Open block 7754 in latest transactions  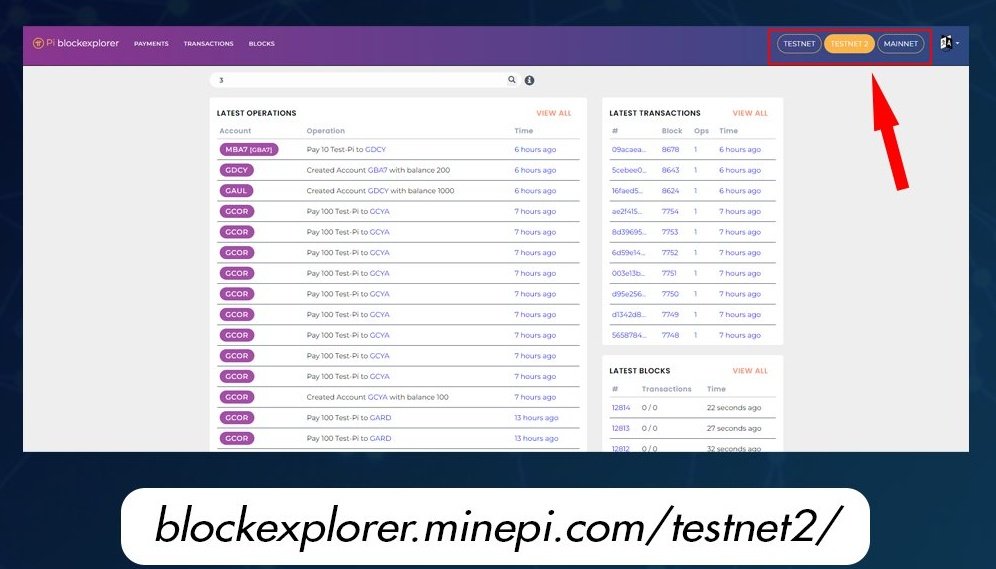point(670,211)
